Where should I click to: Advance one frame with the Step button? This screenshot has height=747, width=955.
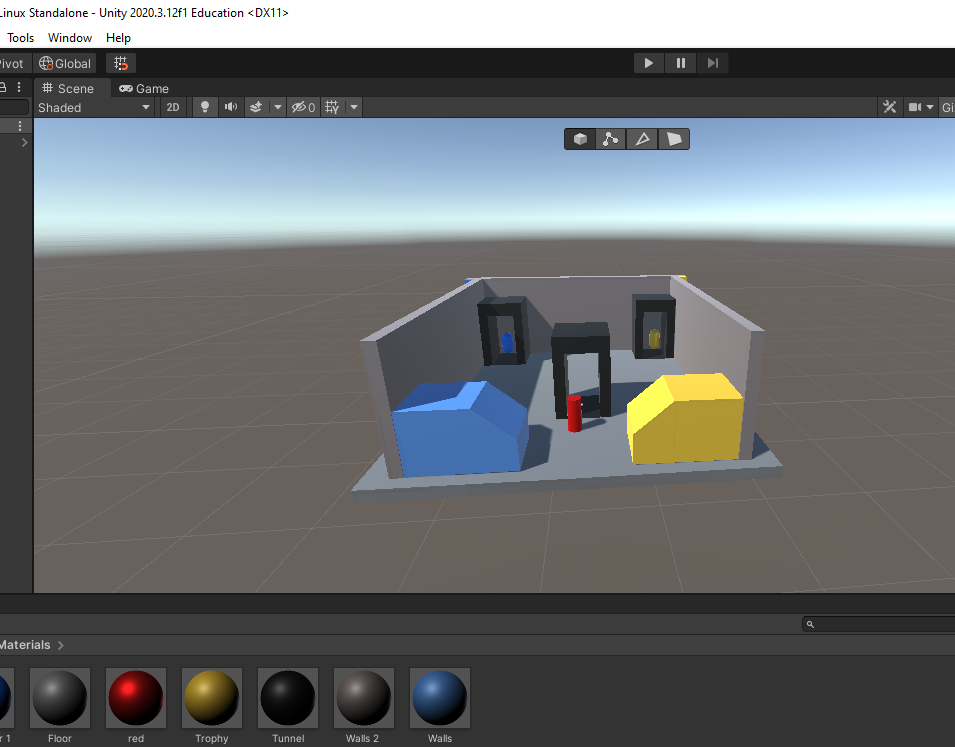tap(713, 63)
